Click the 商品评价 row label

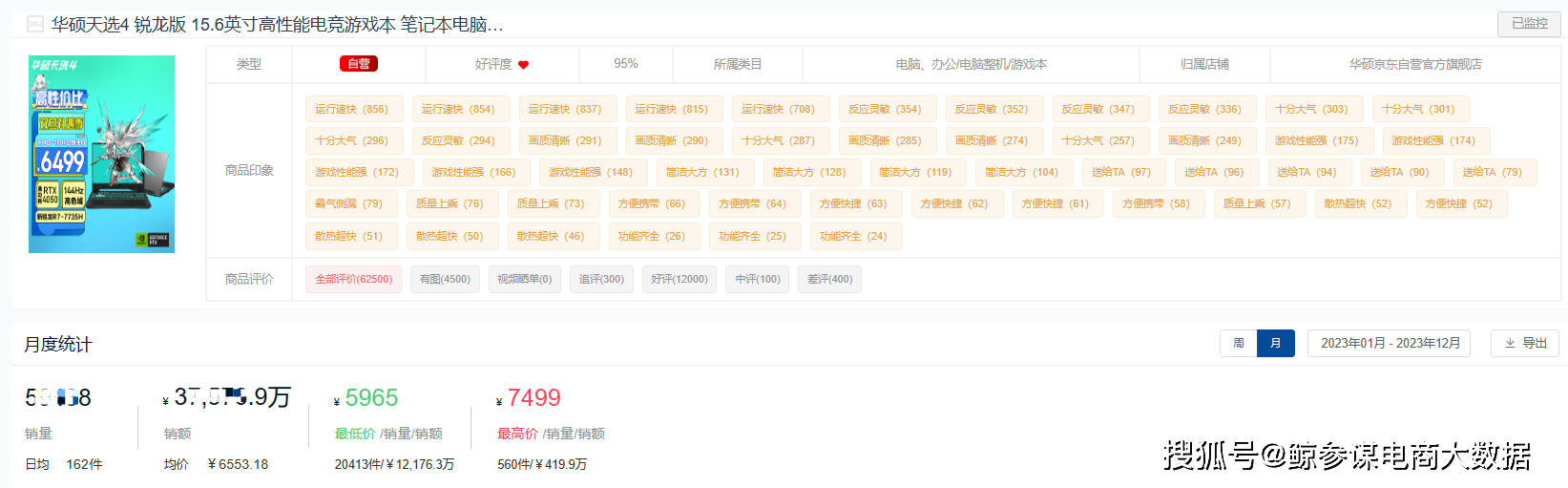pyautogui.click(x=249, y=279)
